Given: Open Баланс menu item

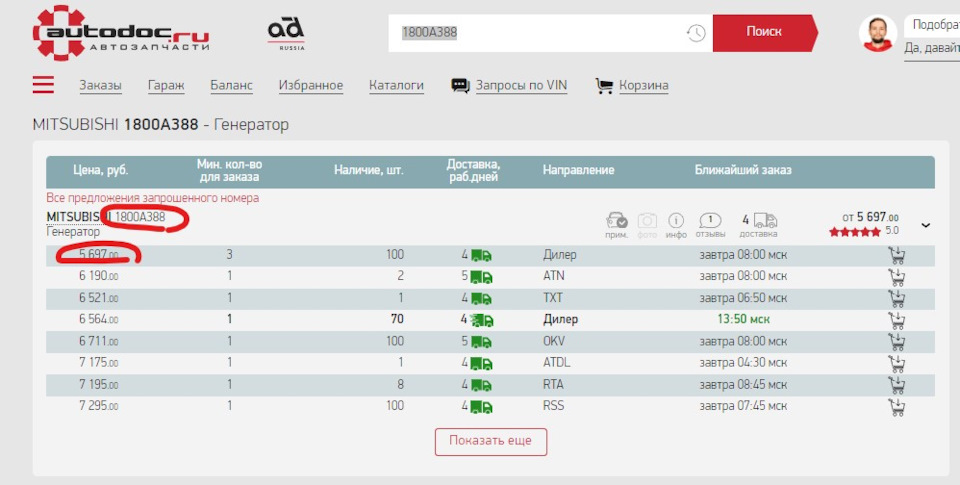Looking at the screenshot, I should click(x=231, y=86).
